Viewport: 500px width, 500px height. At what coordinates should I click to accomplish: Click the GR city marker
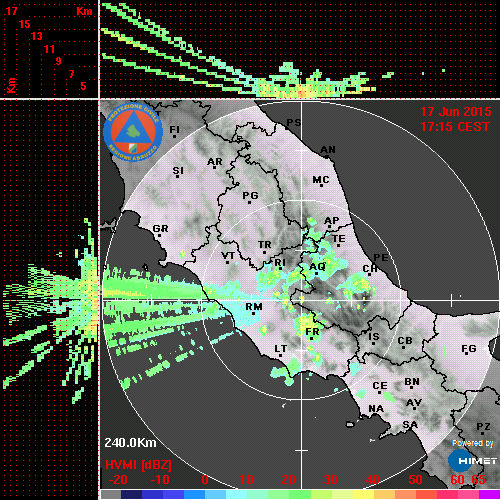click(160, 230)
